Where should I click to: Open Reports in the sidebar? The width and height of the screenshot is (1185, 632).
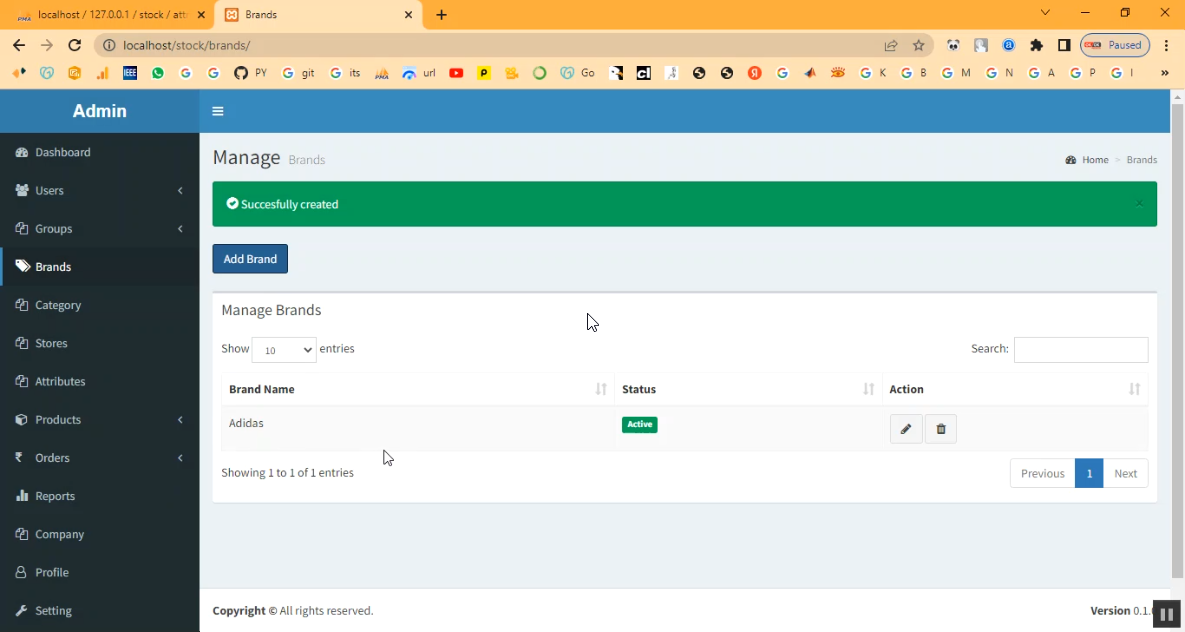click(100, 496)
